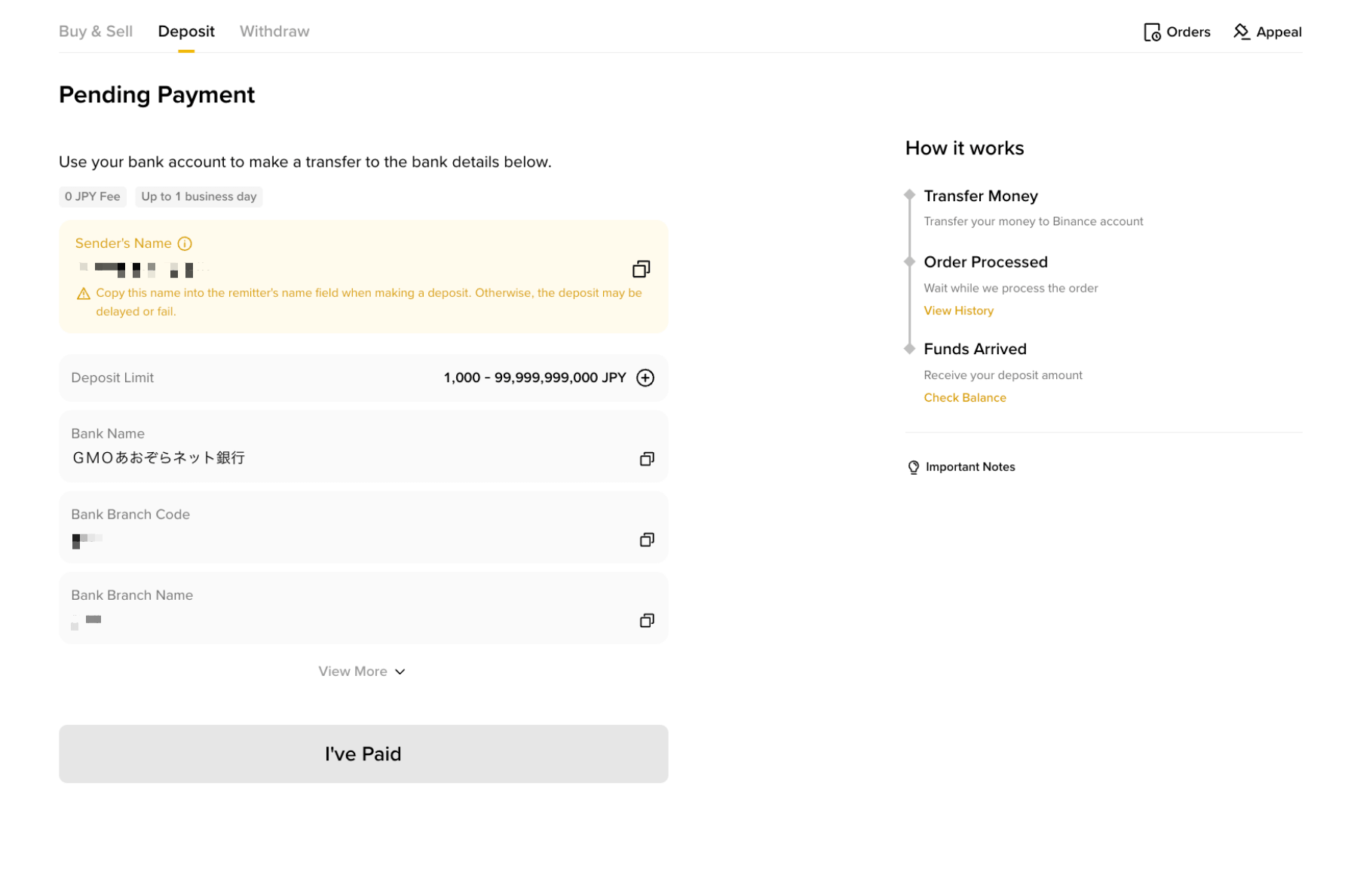
Task: Click the View More chevron arrow
Action: (400, 671)
